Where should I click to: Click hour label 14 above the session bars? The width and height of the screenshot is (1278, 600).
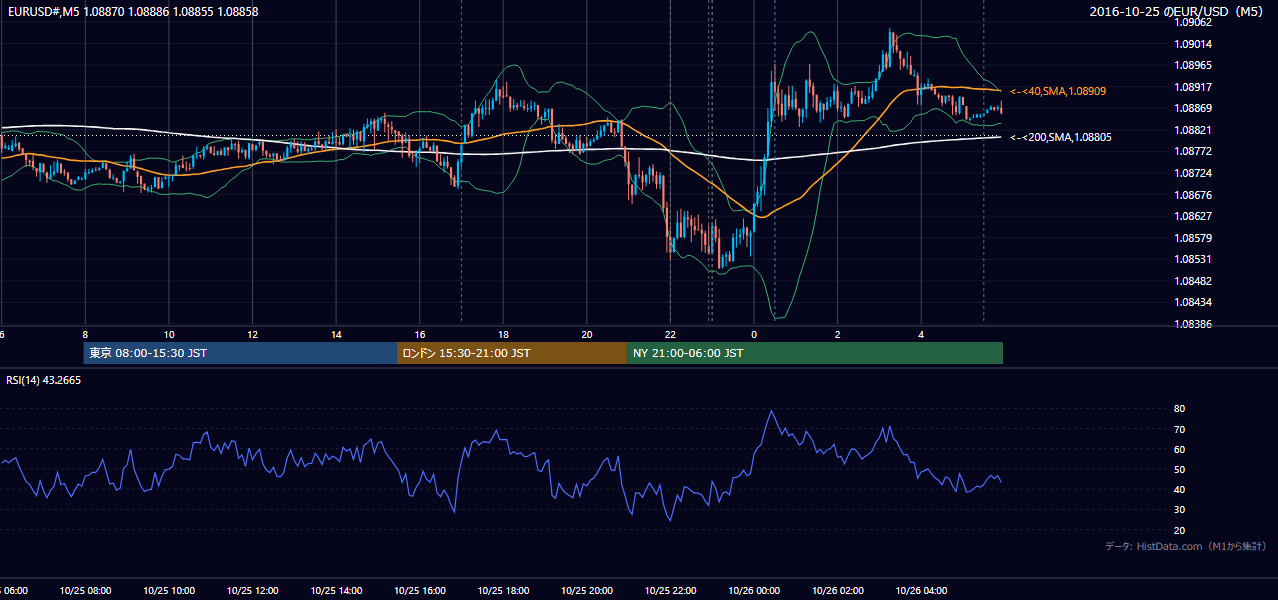tap(336, 335)
